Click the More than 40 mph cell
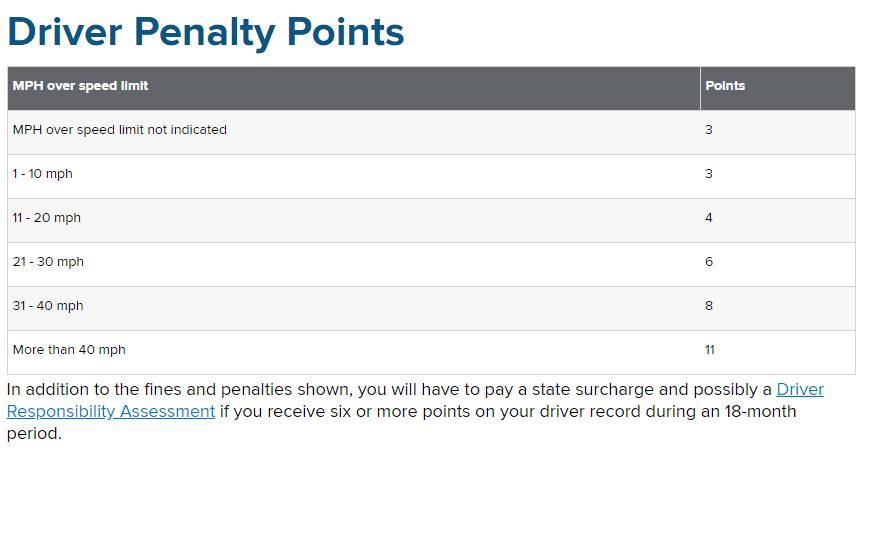Viewport: 874px width, 549px height. click(353, 352)
